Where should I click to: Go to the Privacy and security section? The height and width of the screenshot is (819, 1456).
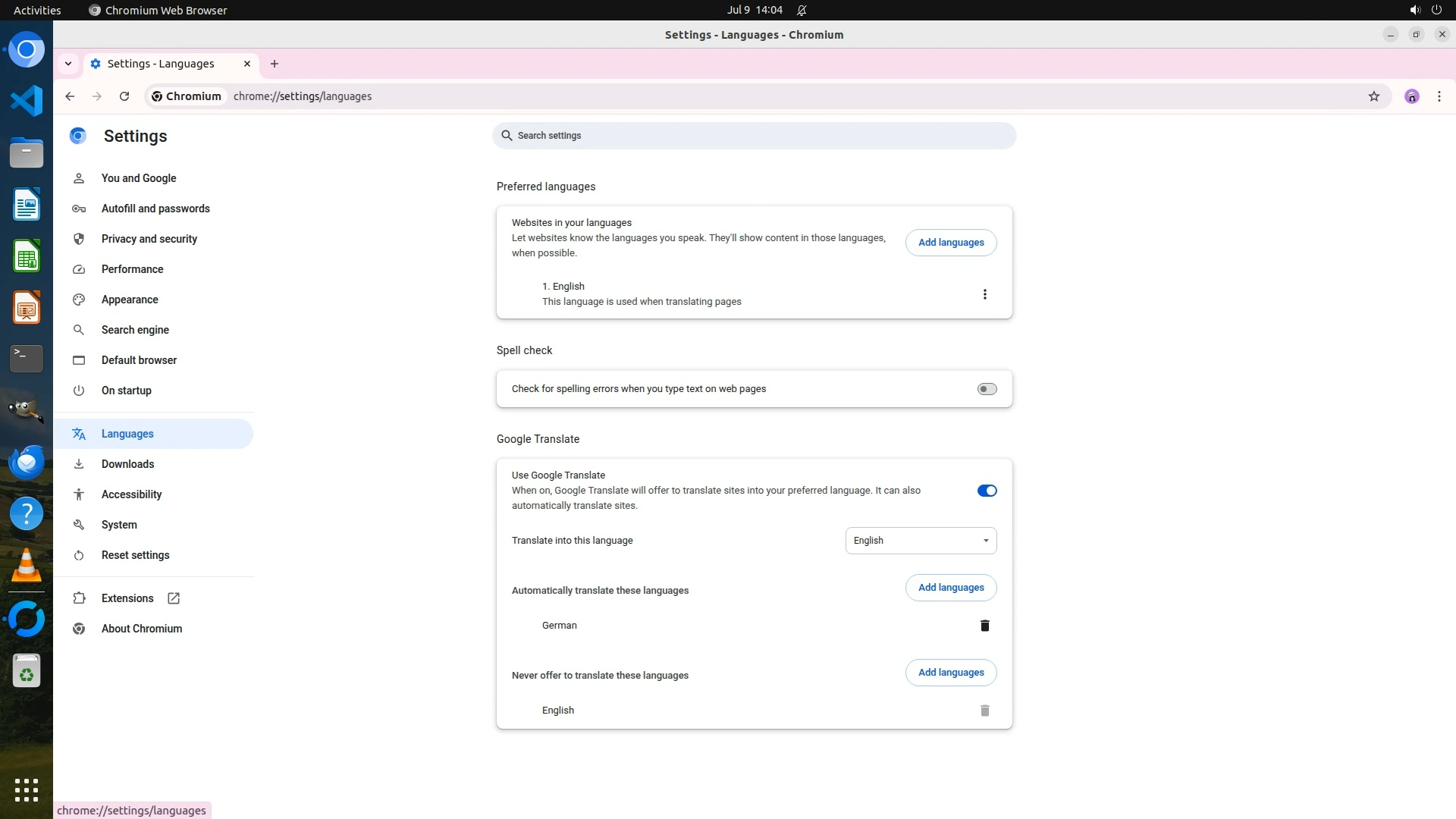pyautogui.click(x=149, y=239)
